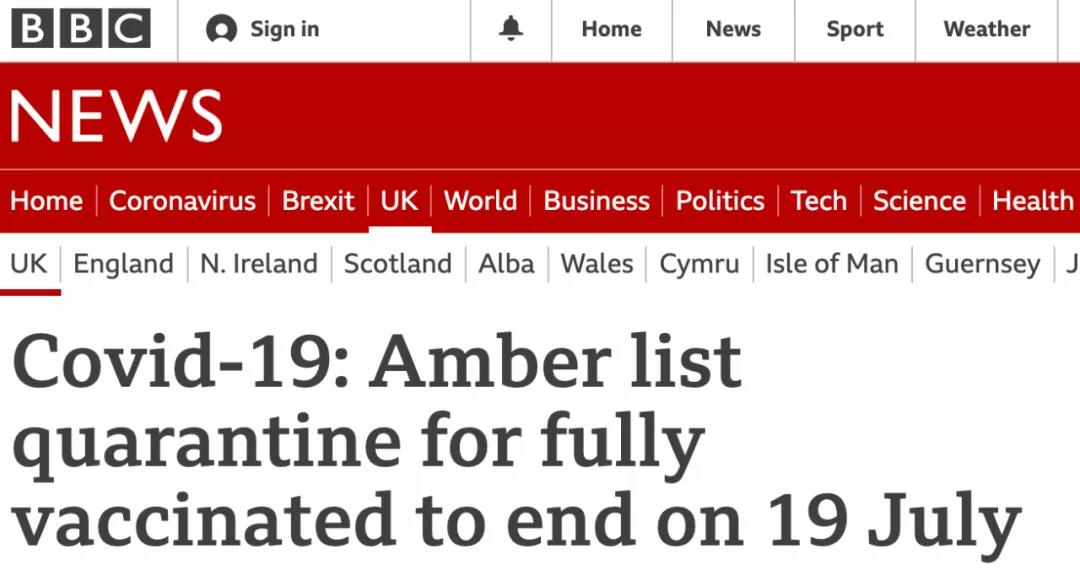Open Weather in top navigation
The image size is (1080, 586).
point(986,29)
